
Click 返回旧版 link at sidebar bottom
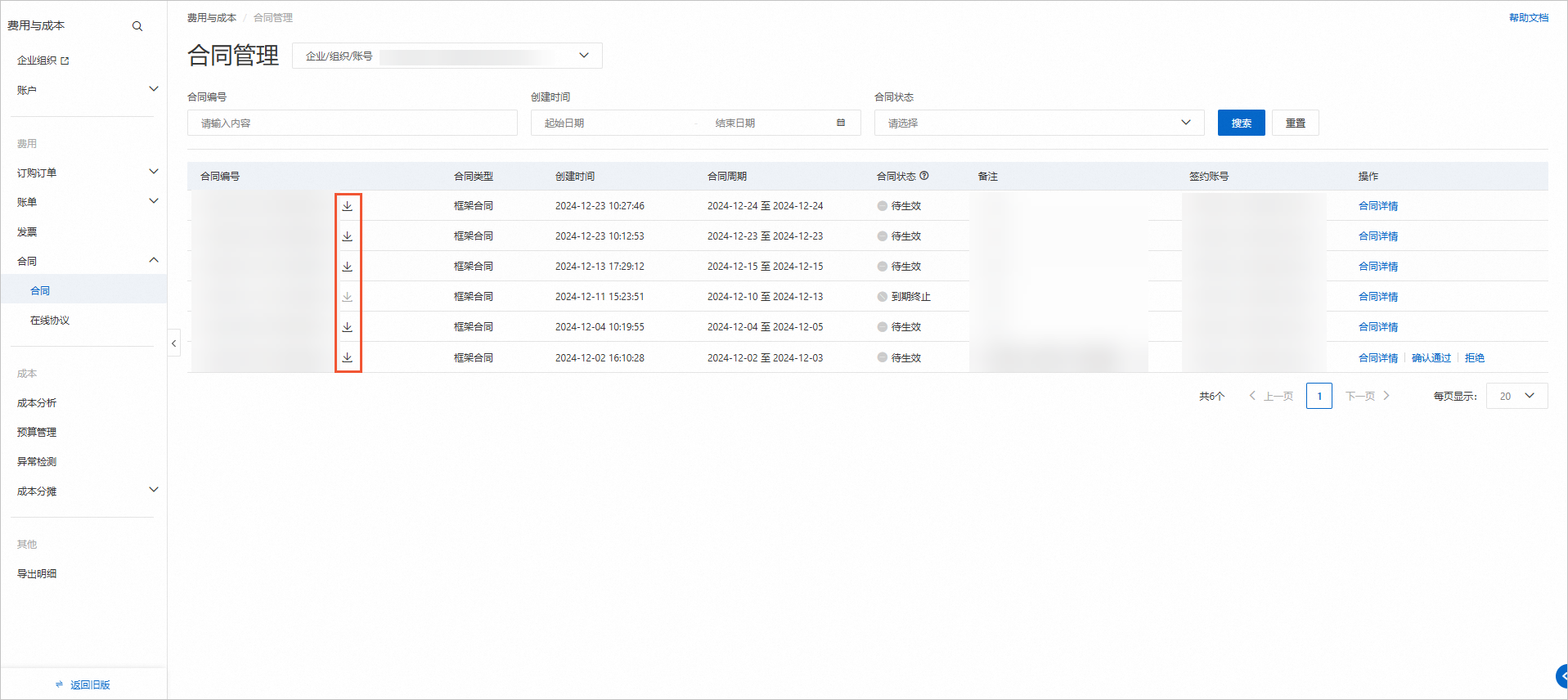(x=90, y=685)
